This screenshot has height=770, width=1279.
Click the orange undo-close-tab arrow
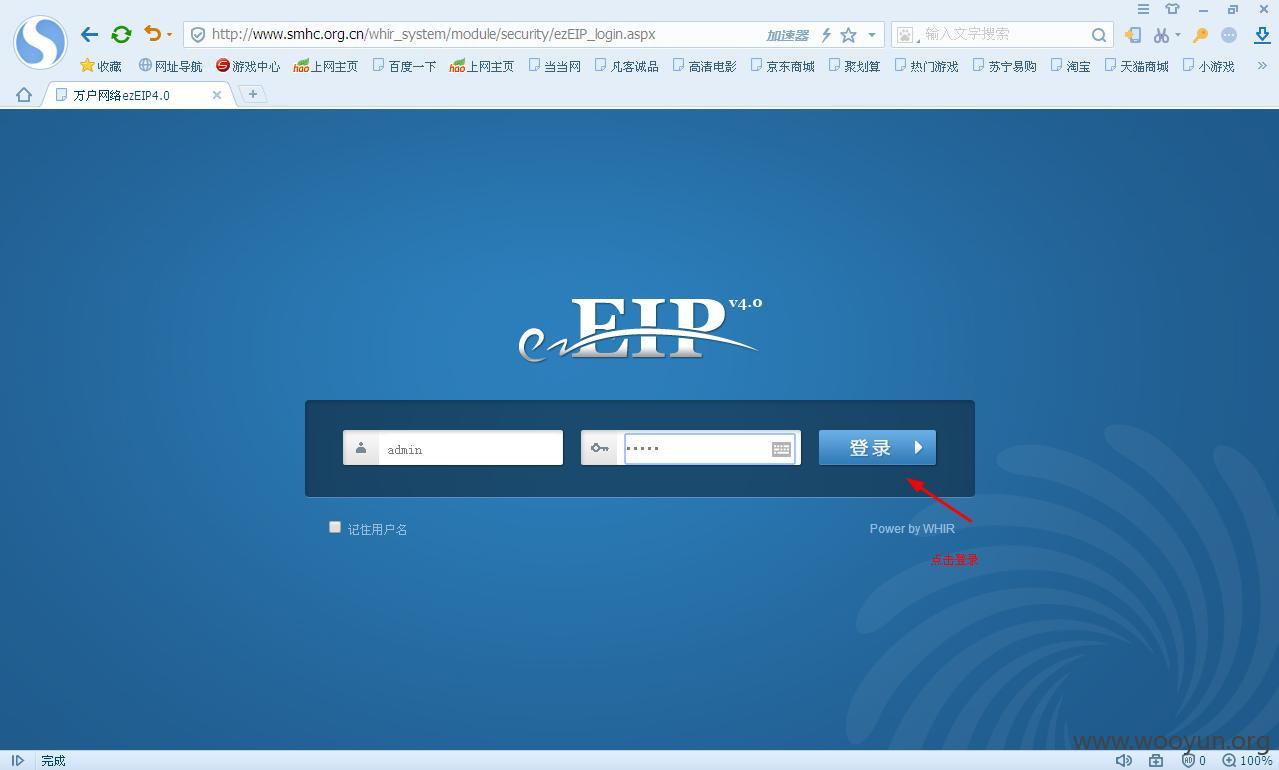(x=152, y=34)
